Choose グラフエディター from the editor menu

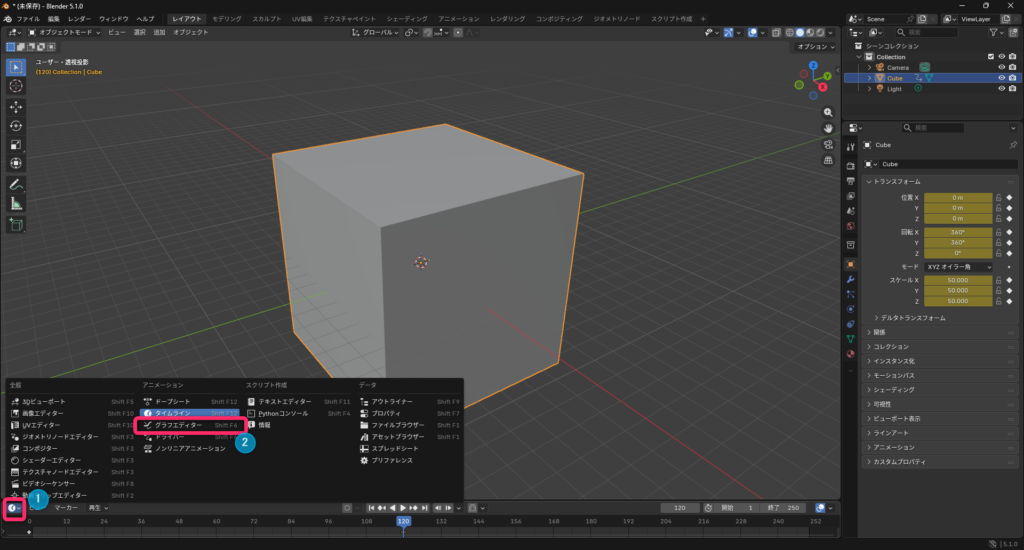178,425
